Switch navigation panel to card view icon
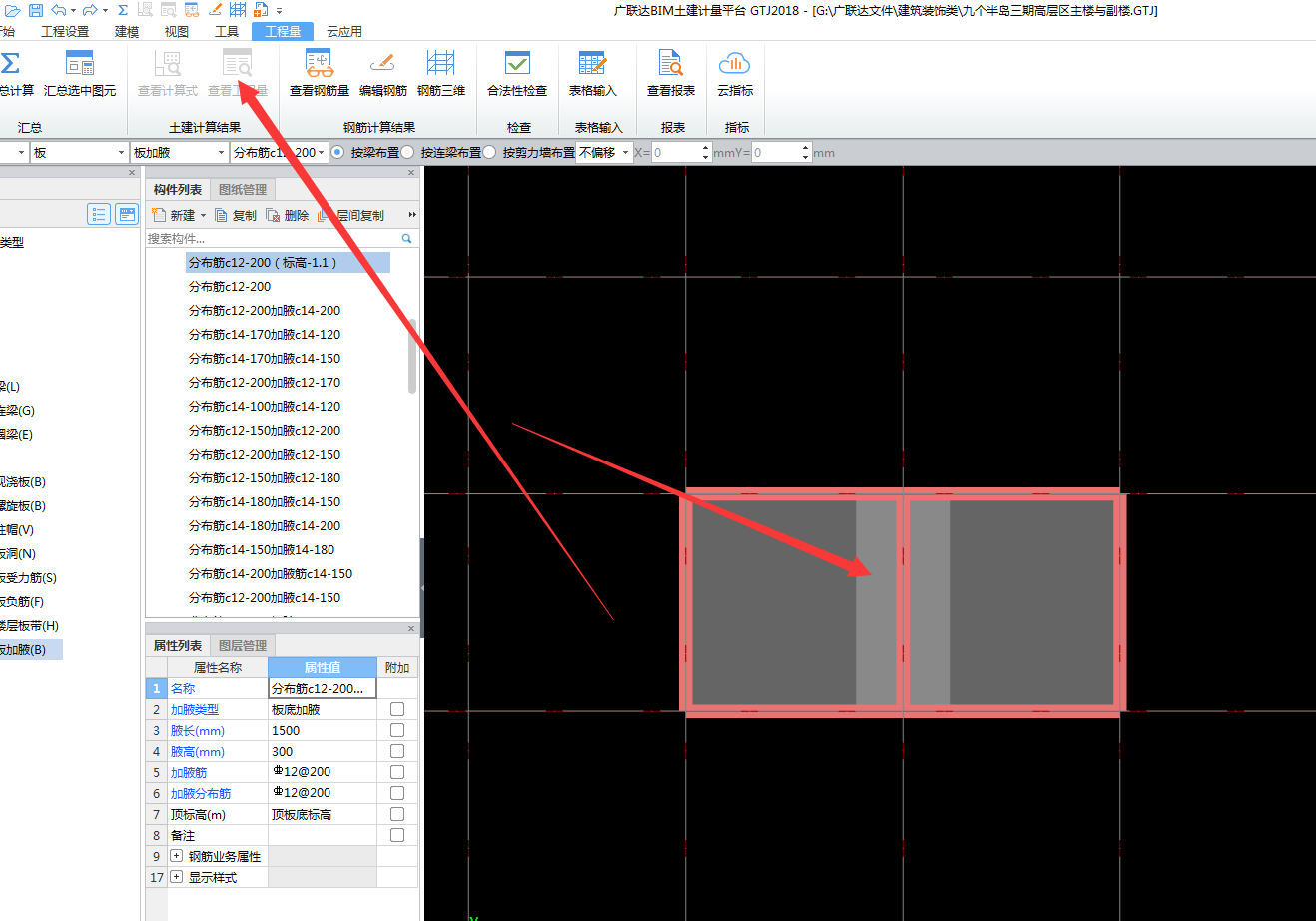1316x921 pixels. pos(127,214)
